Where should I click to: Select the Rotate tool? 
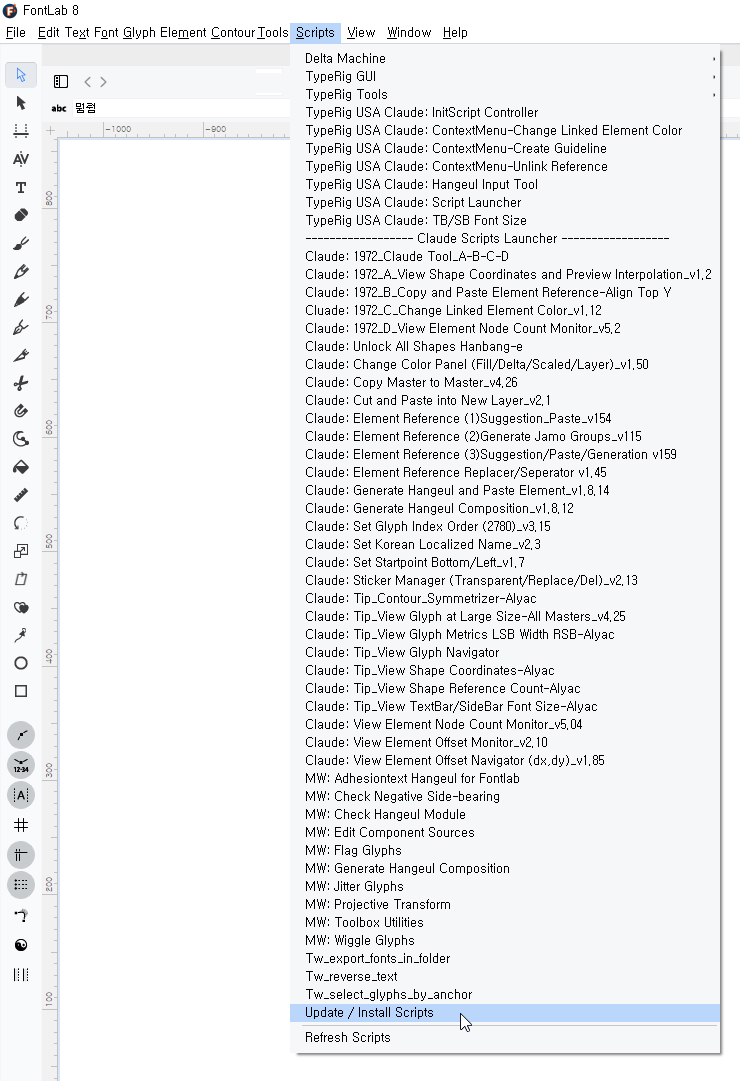coord(21,523)
